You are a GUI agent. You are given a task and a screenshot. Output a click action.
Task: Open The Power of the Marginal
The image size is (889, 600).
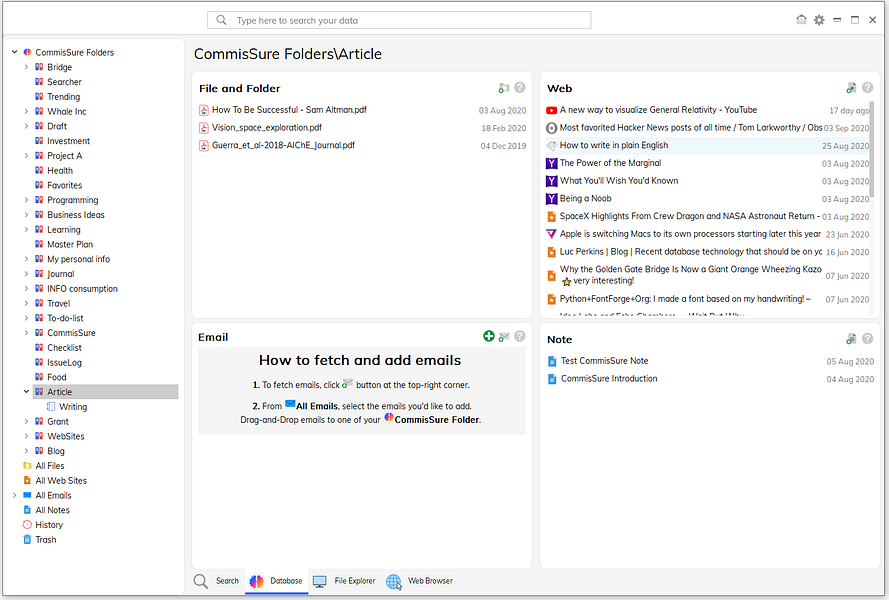pyautogui.click(x=611, y=163)
